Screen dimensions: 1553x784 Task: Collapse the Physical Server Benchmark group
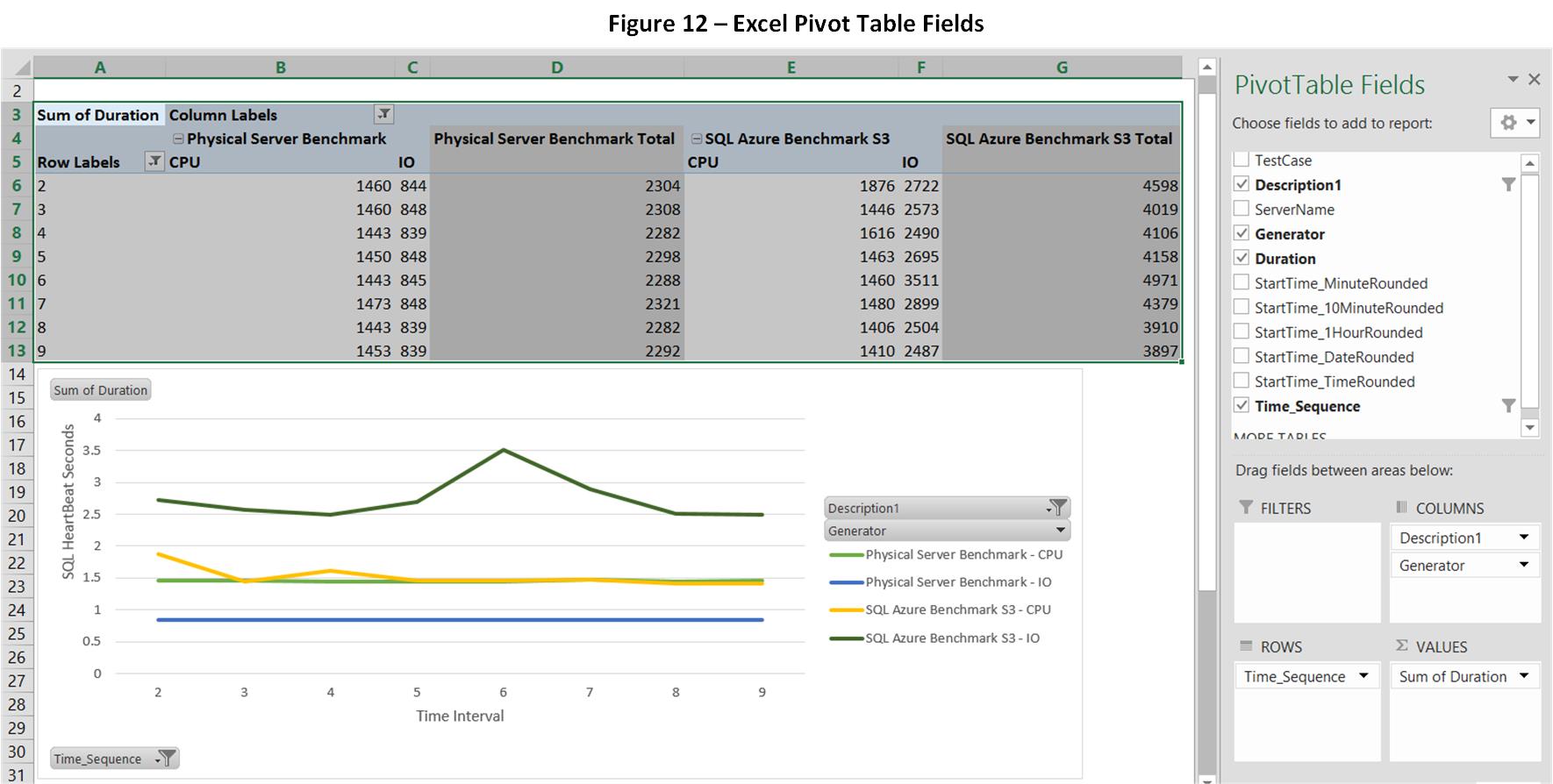178,139
